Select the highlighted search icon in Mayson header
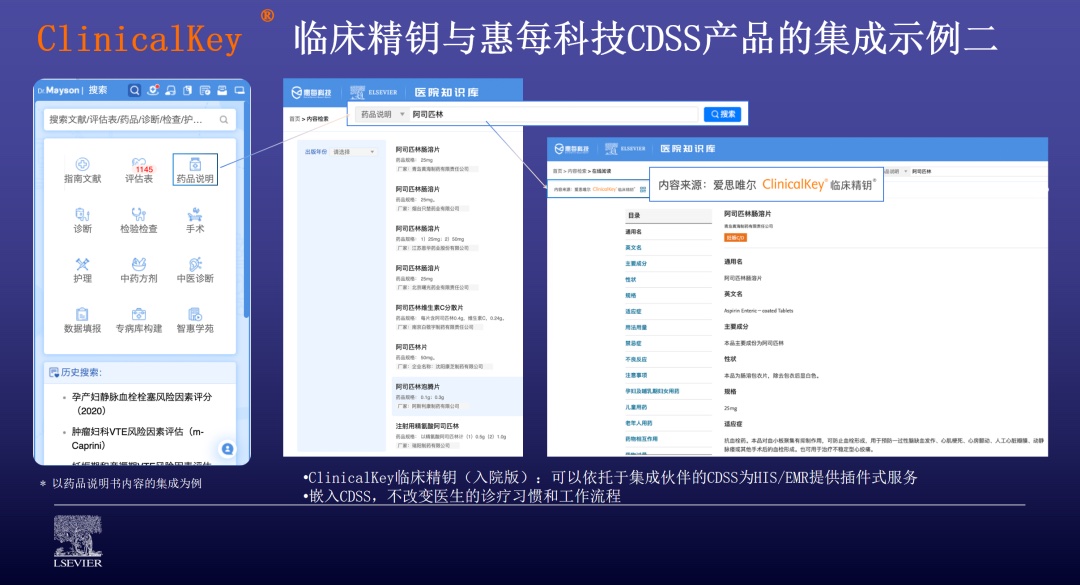The height and width of the screenshot is (585, 1080). pos(135,90)
